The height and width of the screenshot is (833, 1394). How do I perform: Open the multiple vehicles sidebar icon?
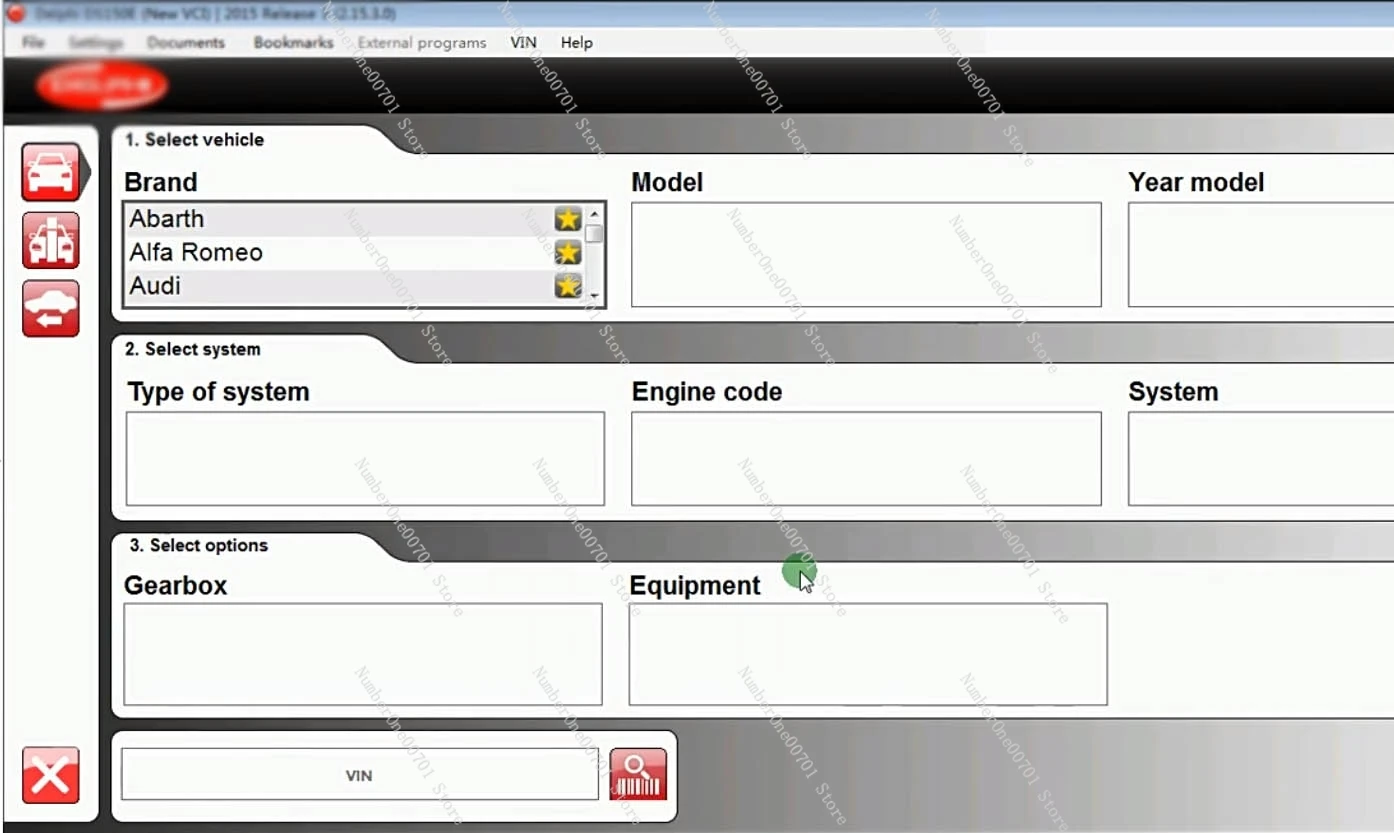point(51,240)
